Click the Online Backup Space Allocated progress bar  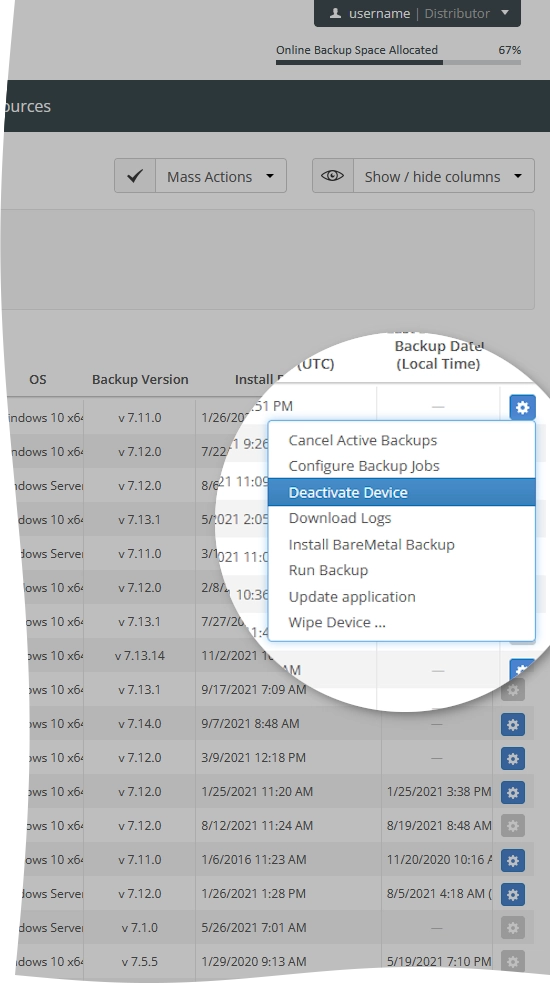398,62
